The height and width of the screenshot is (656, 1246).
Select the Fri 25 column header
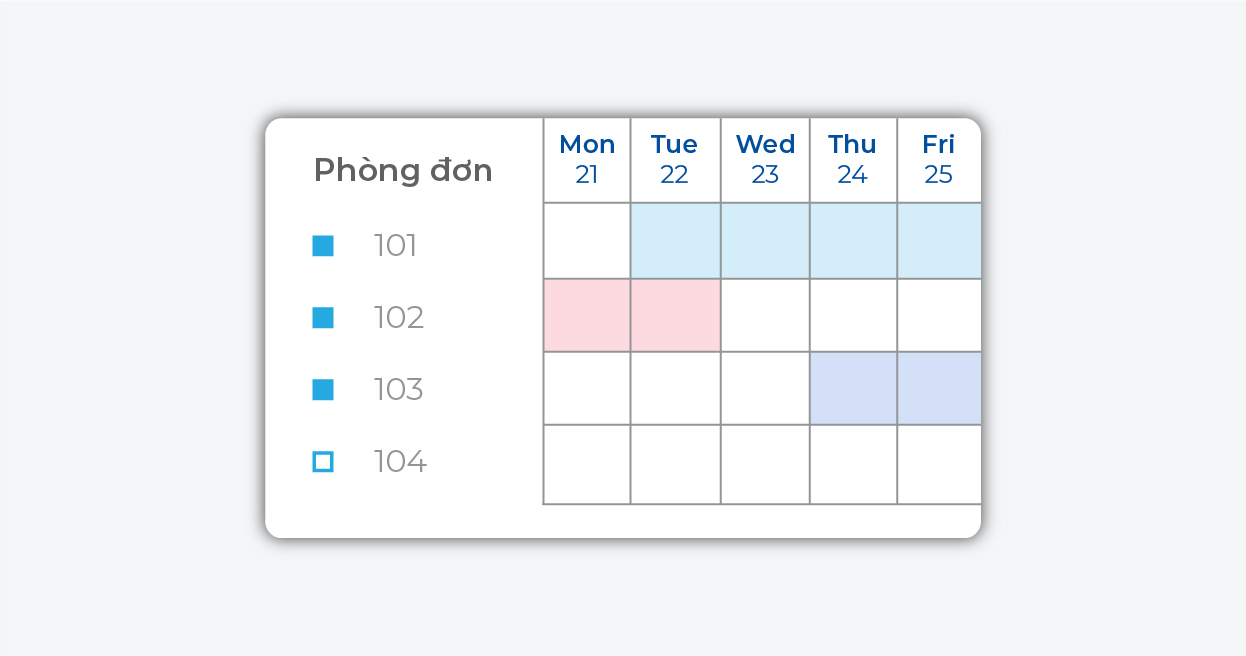point(938,160)
